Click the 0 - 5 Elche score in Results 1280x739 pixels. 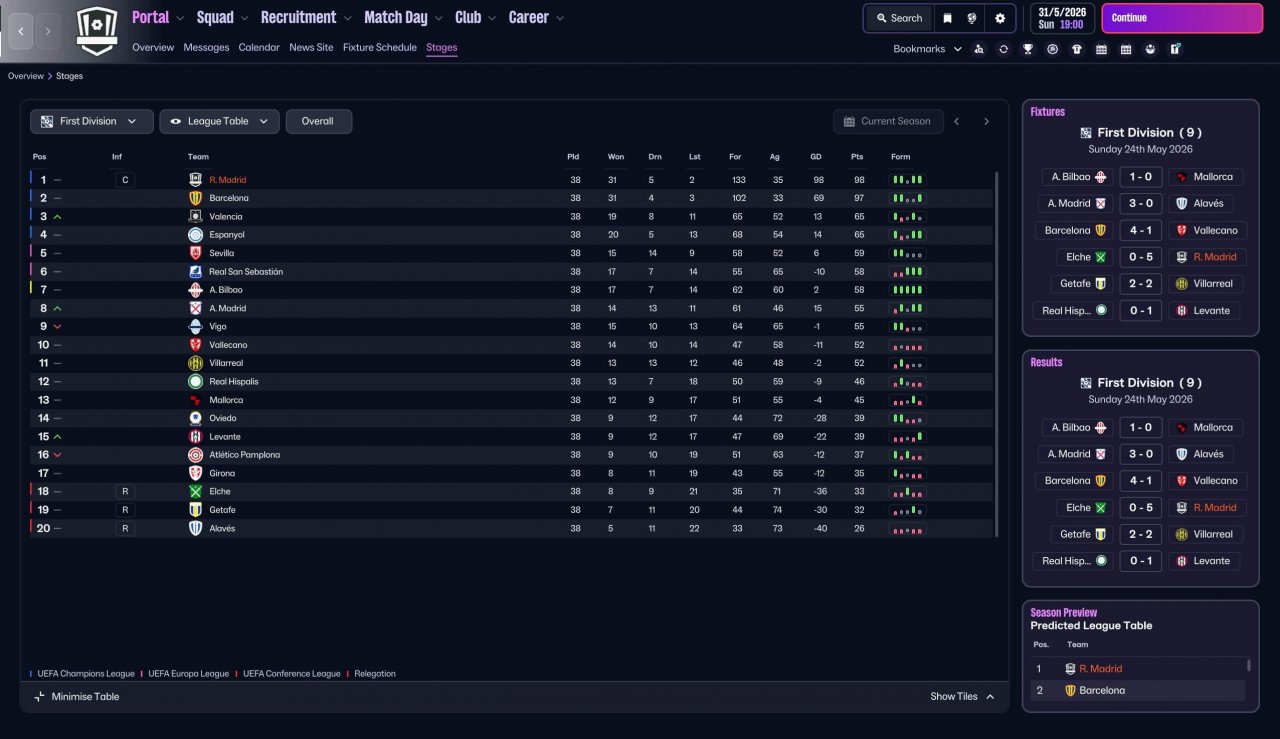coord(1141,507)
